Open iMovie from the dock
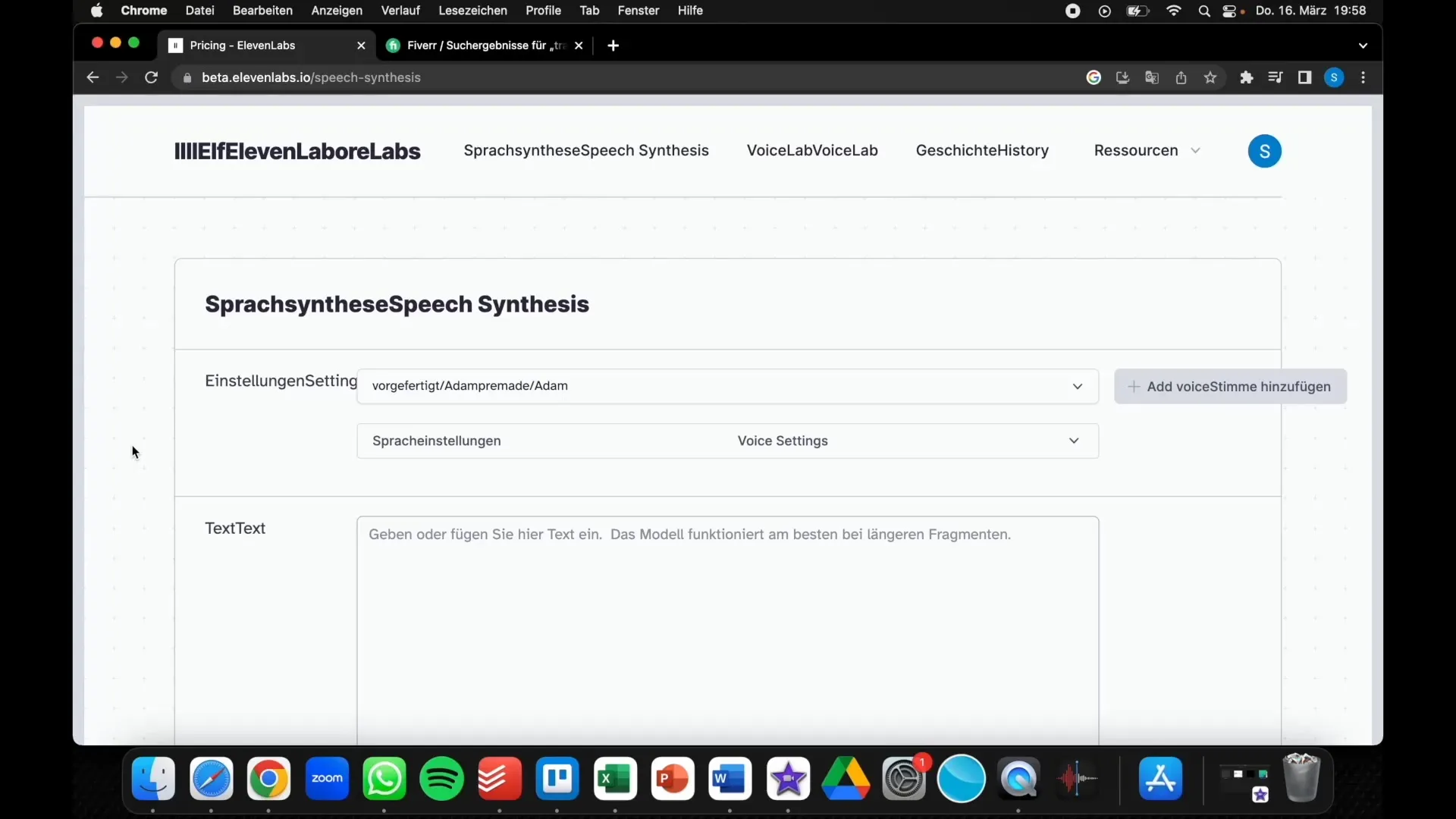Viewport: 1456px width, 819px height. 788,778
